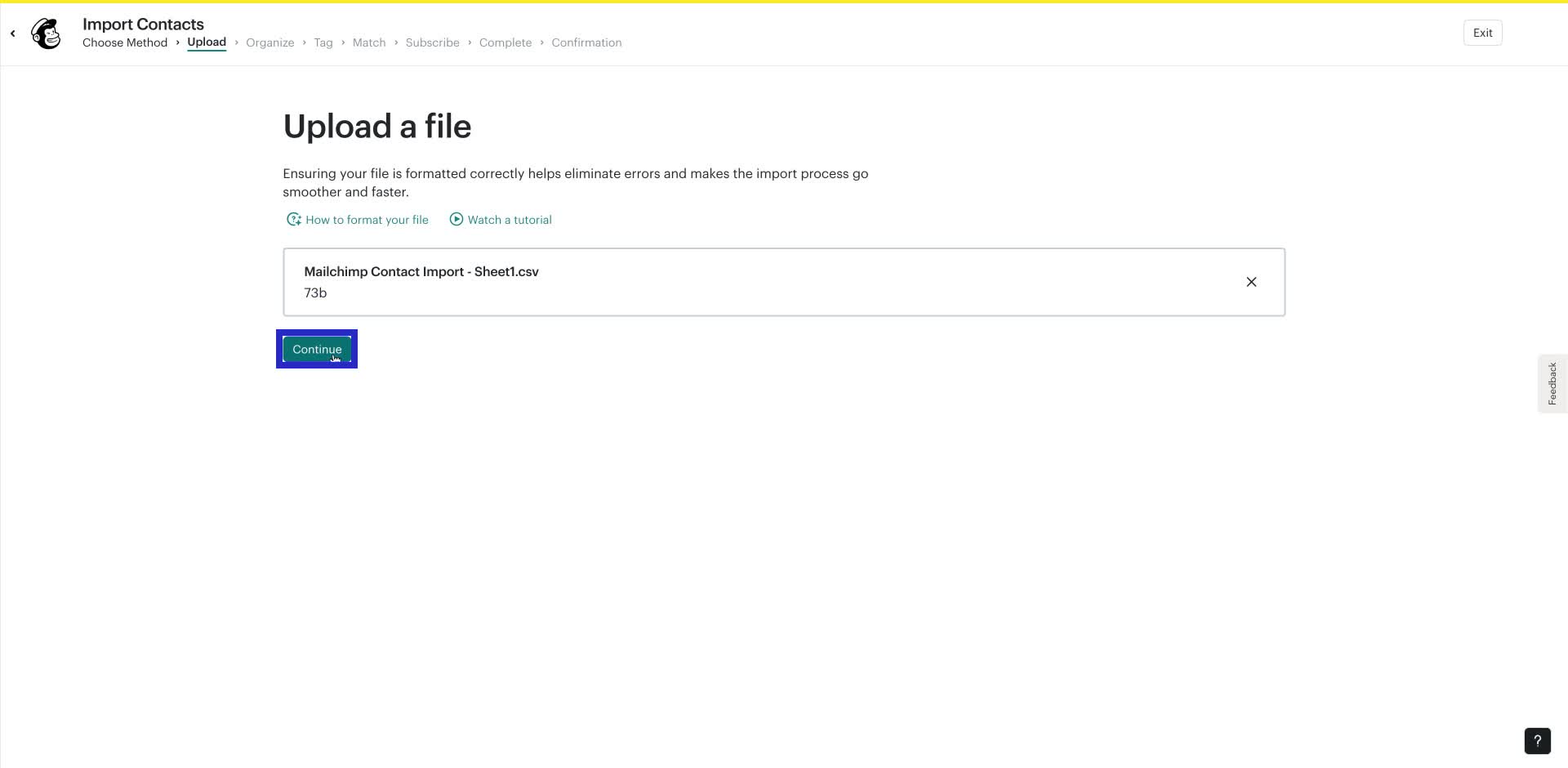Click the play icon next to 'Watch a tutorial'

coord(456,219)
